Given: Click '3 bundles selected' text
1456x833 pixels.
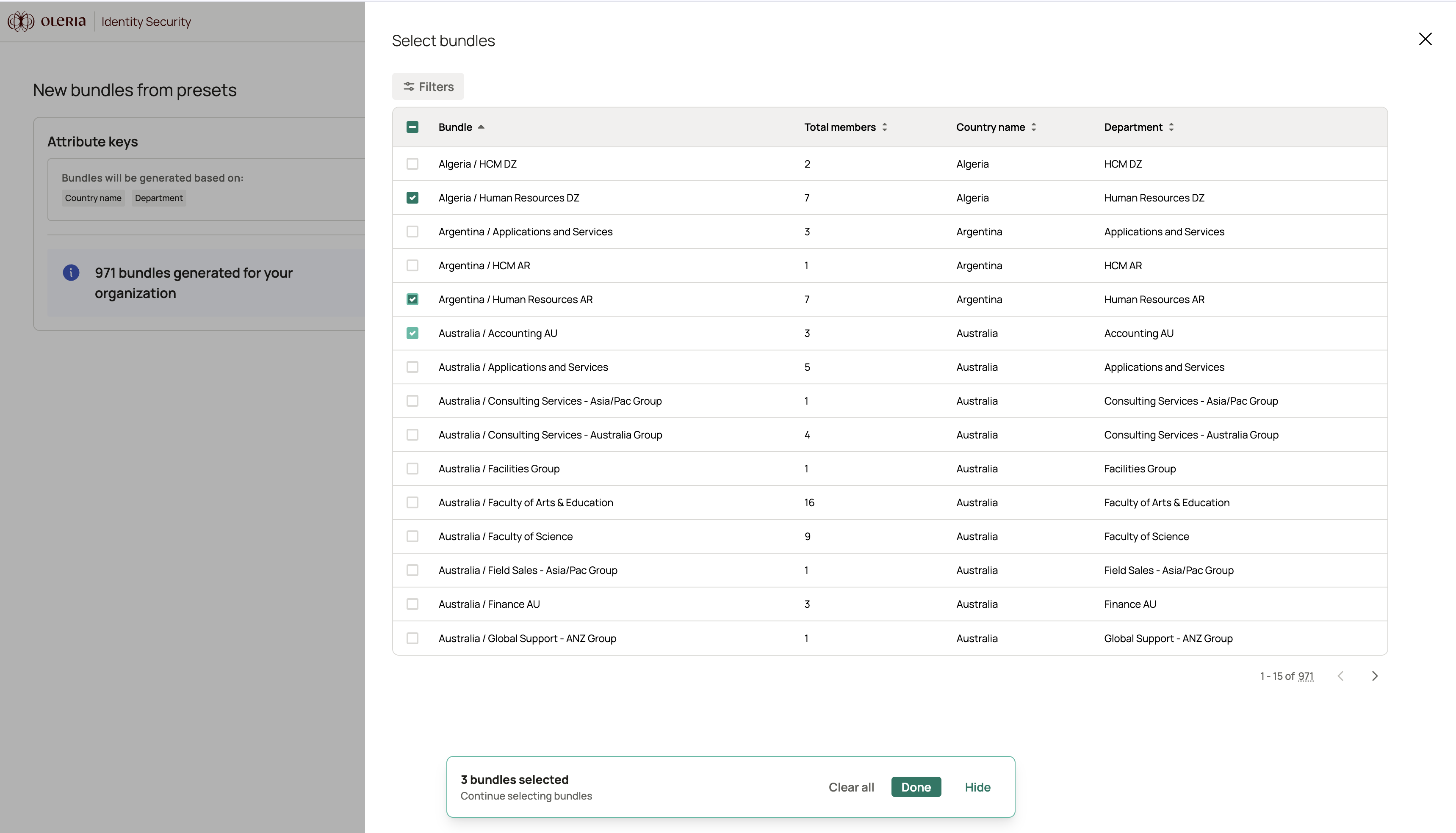Looking at the screenshot, I should [515, 779].
